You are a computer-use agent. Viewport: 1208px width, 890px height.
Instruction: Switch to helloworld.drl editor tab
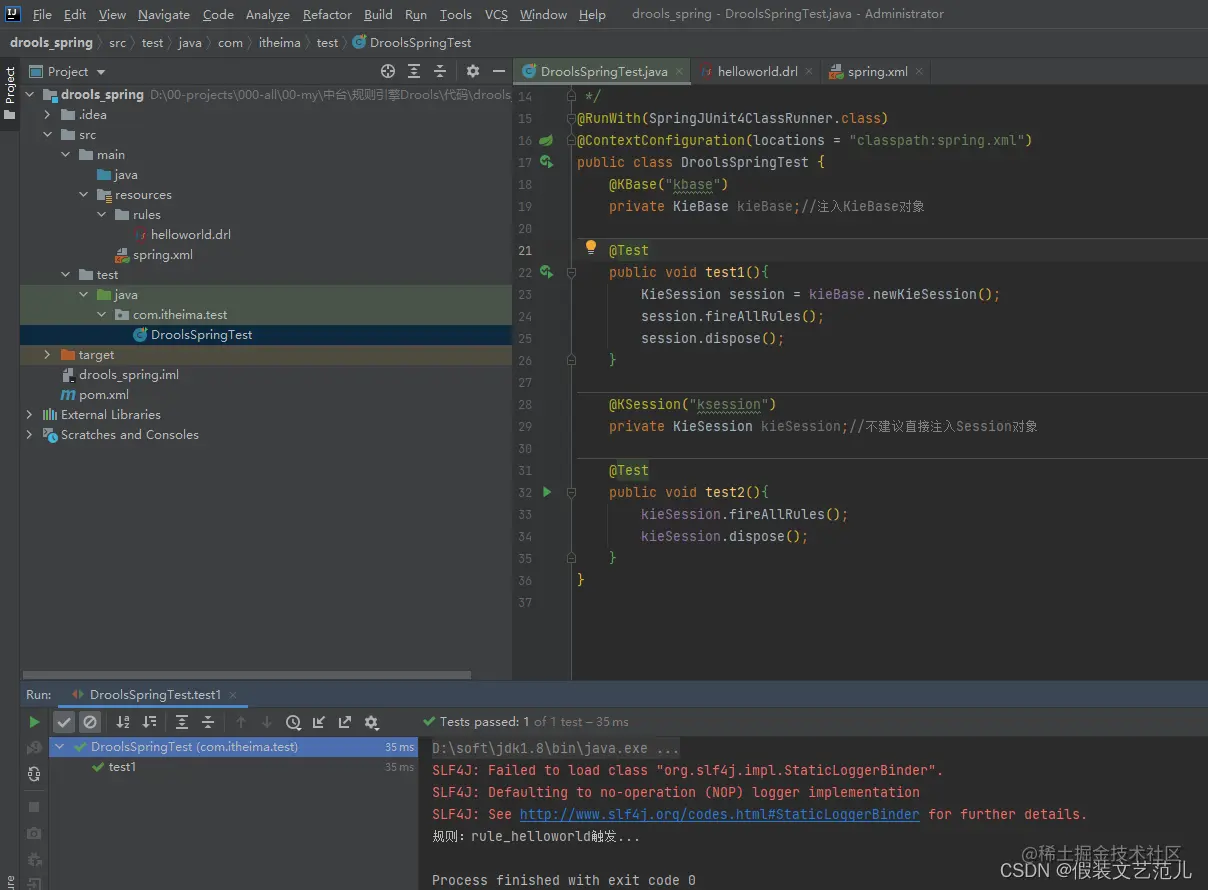pyautogui.click(x=757, y=72)
